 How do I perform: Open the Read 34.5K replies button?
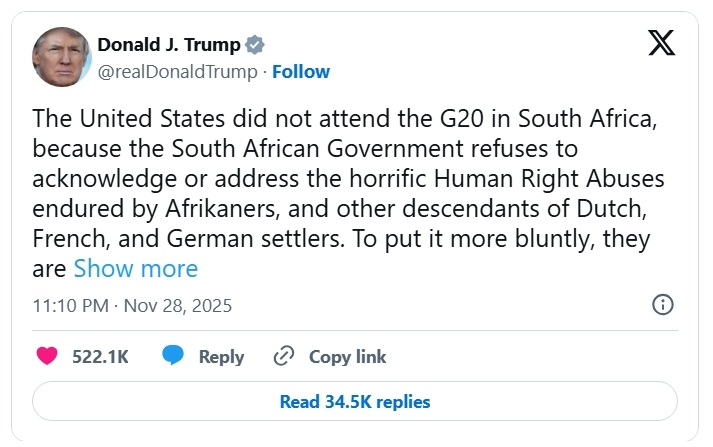[x=355, y=402]
